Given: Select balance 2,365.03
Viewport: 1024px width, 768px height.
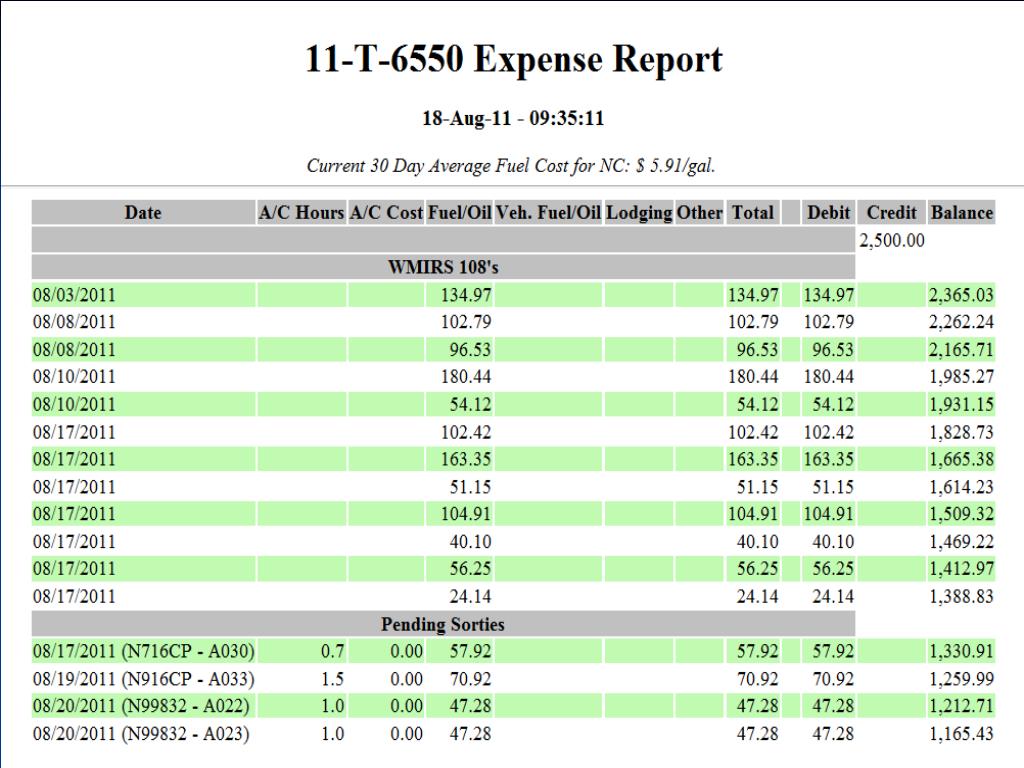Looking at the screenshot, I should [x=961, y=295].
